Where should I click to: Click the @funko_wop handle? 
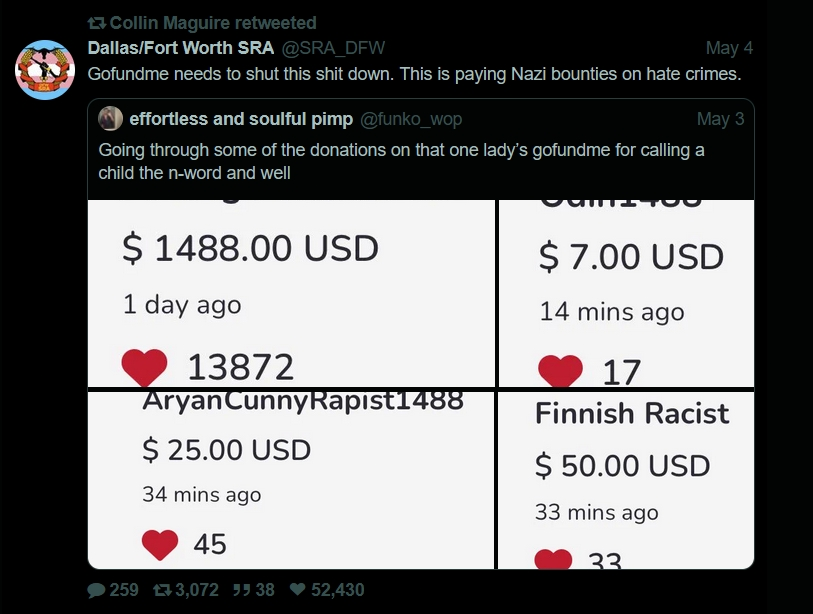410,119
